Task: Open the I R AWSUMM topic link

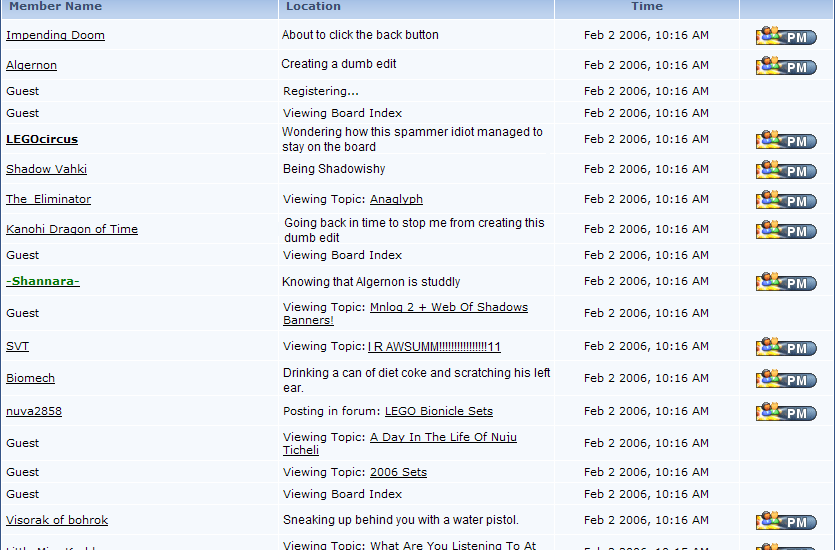Action: [x=434, y=347]
